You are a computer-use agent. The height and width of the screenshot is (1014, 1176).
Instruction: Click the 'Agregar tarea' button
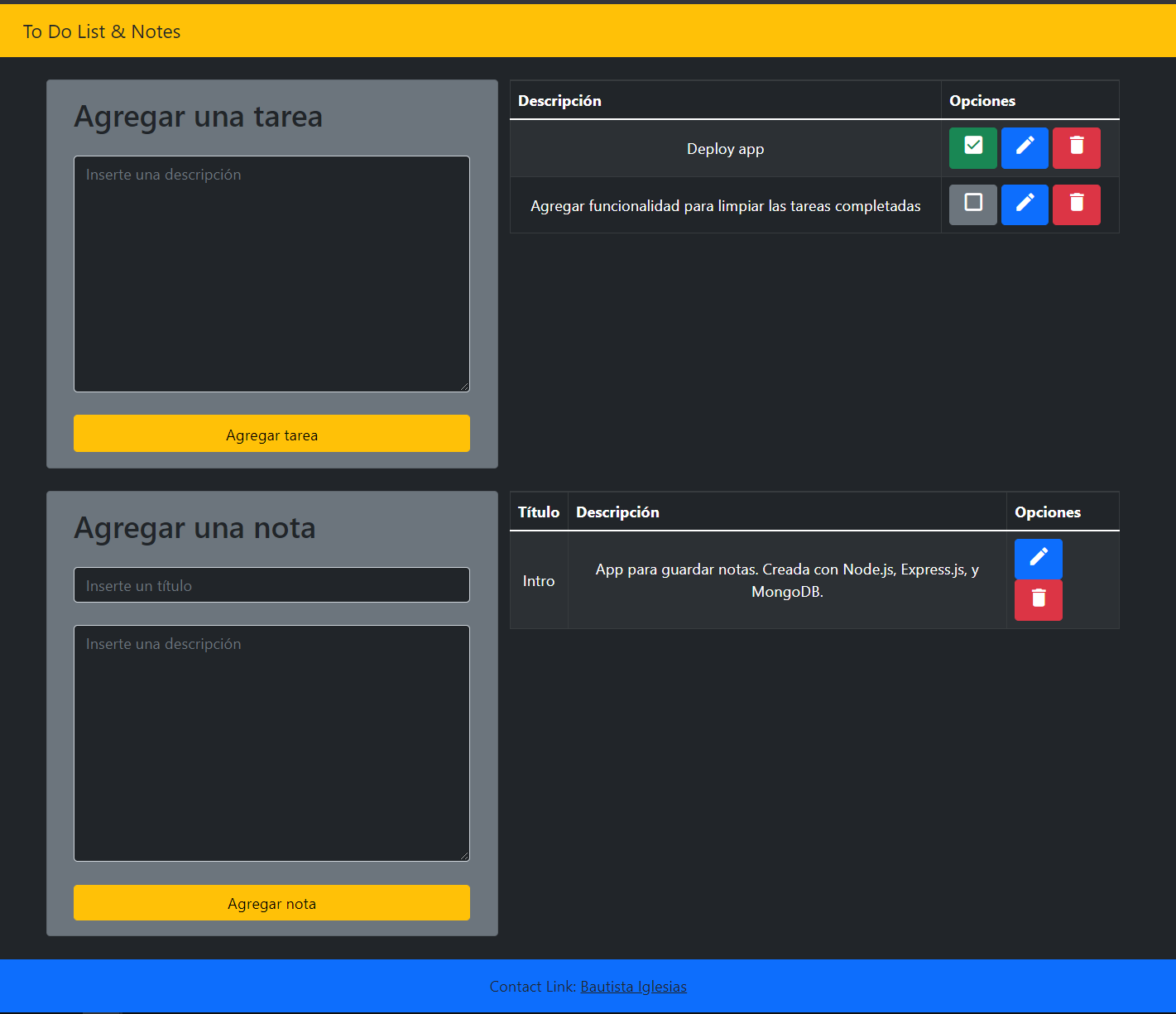[x=271, y=434]
